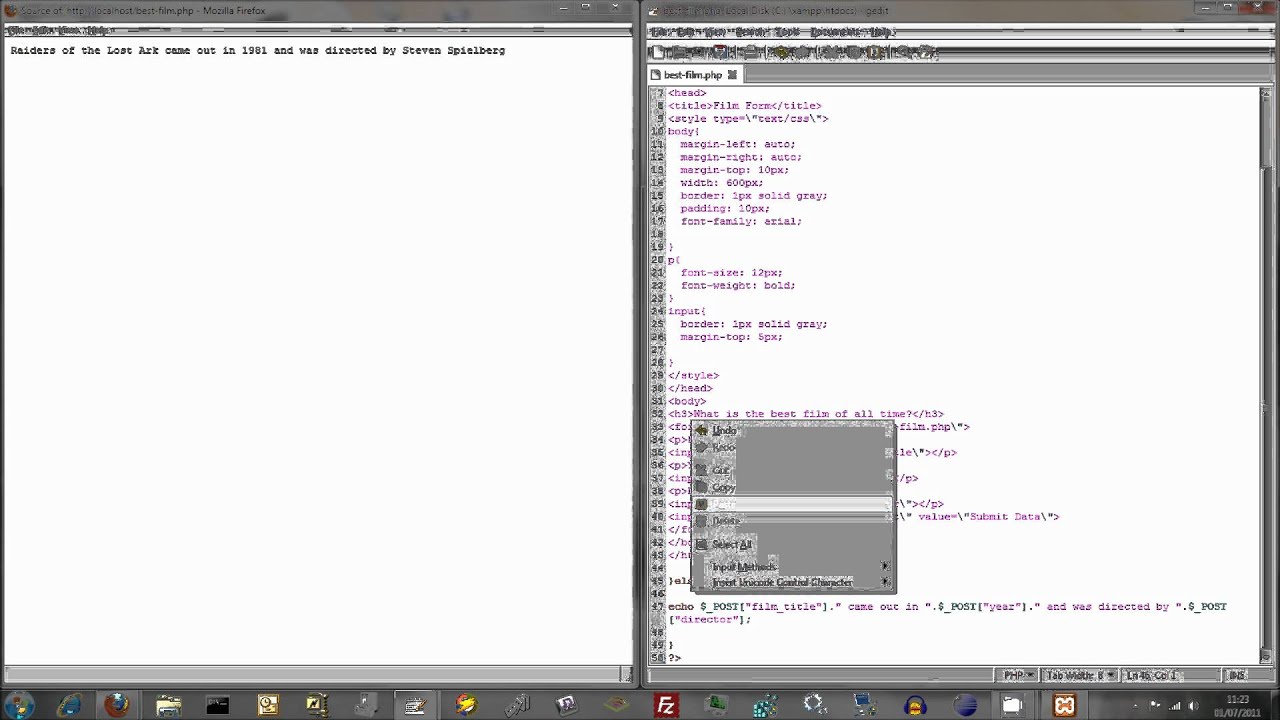This screenshot has width=1280, height=720.
Task: Click the code line 'margin-left: auto;'
Action: pos(738,144)
